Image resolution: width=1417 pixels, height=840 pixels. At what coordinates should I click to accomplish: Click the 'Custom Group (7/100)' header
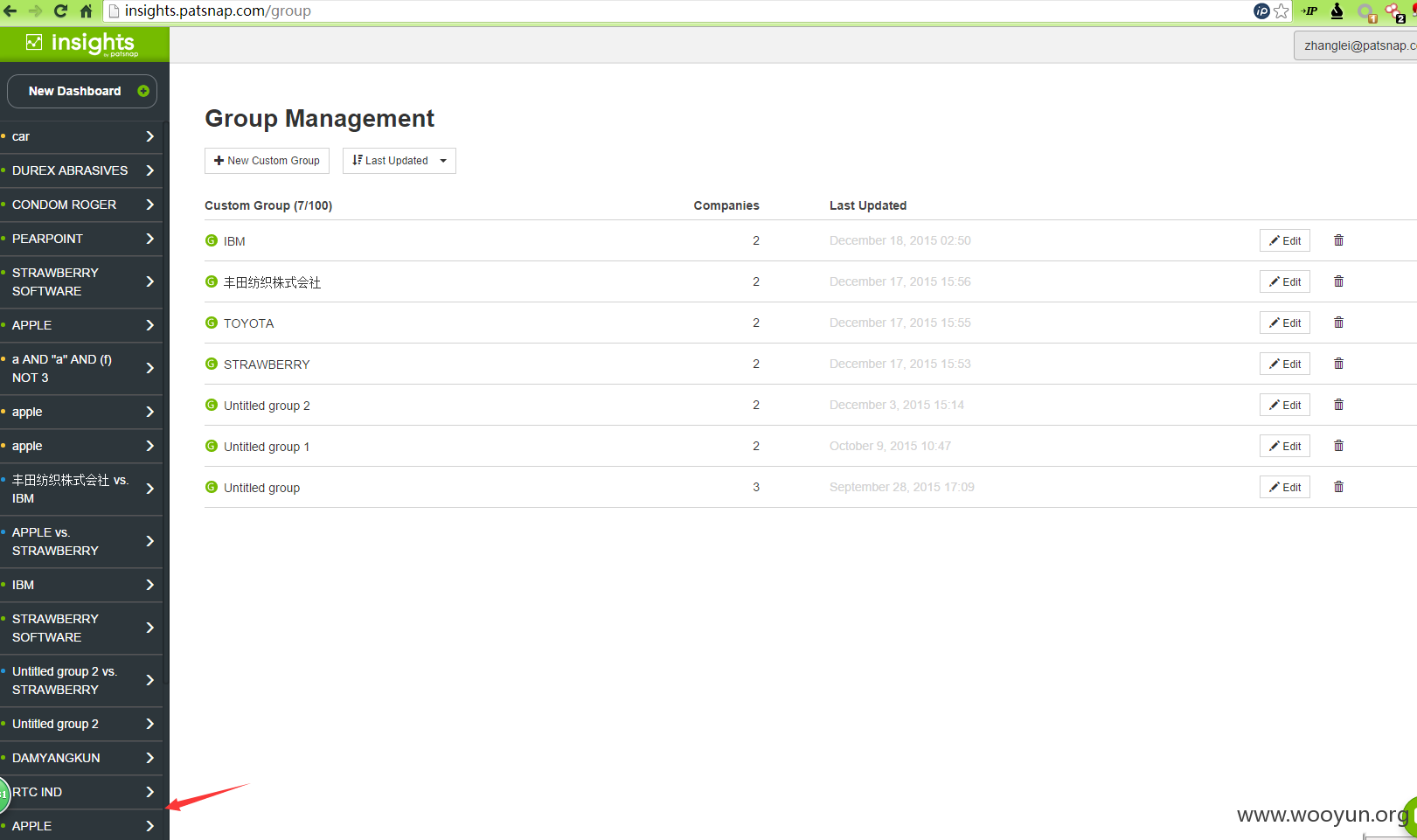coord(268,205)
